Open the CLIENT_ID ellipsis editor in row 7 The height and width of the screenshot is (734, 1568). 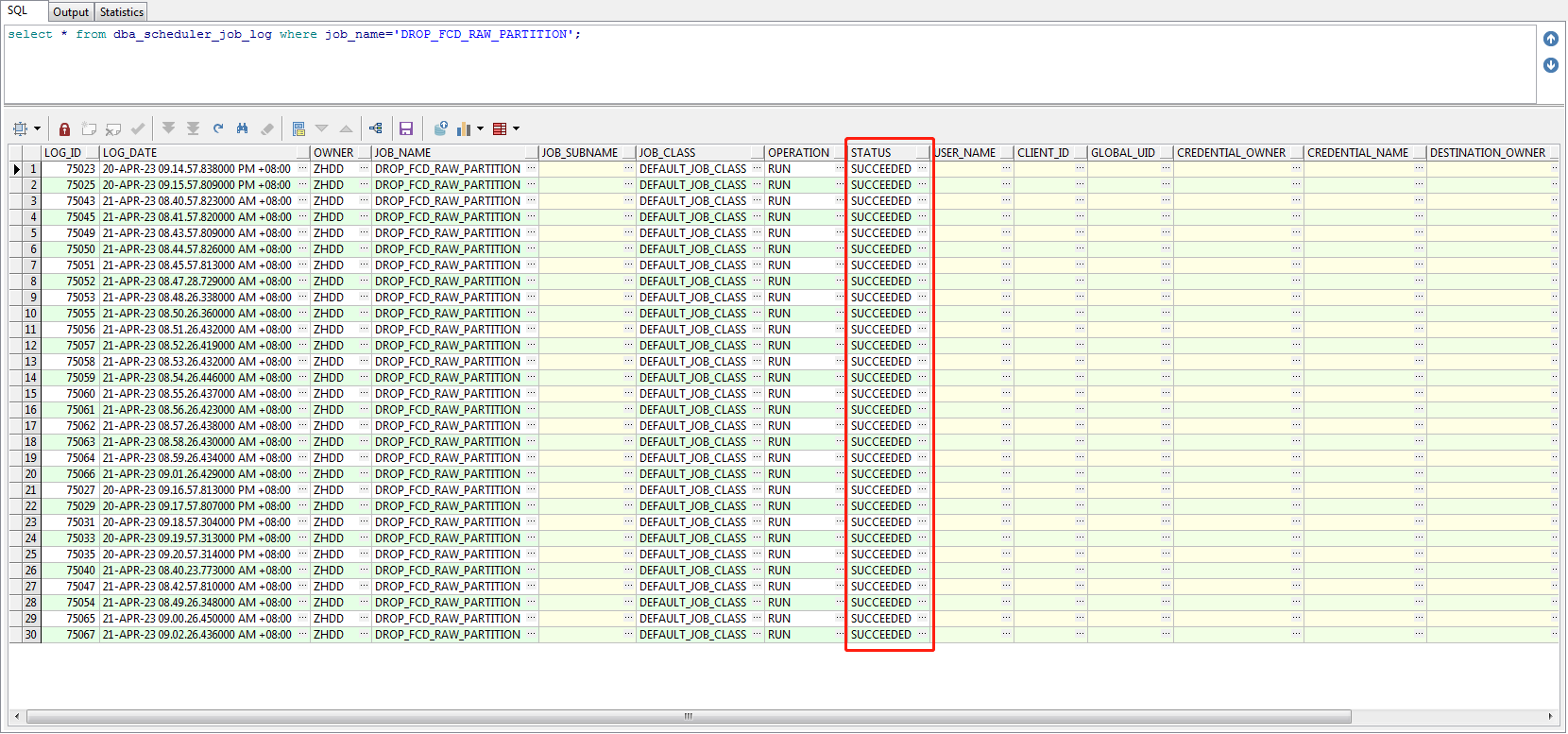tap(1081, 265)
